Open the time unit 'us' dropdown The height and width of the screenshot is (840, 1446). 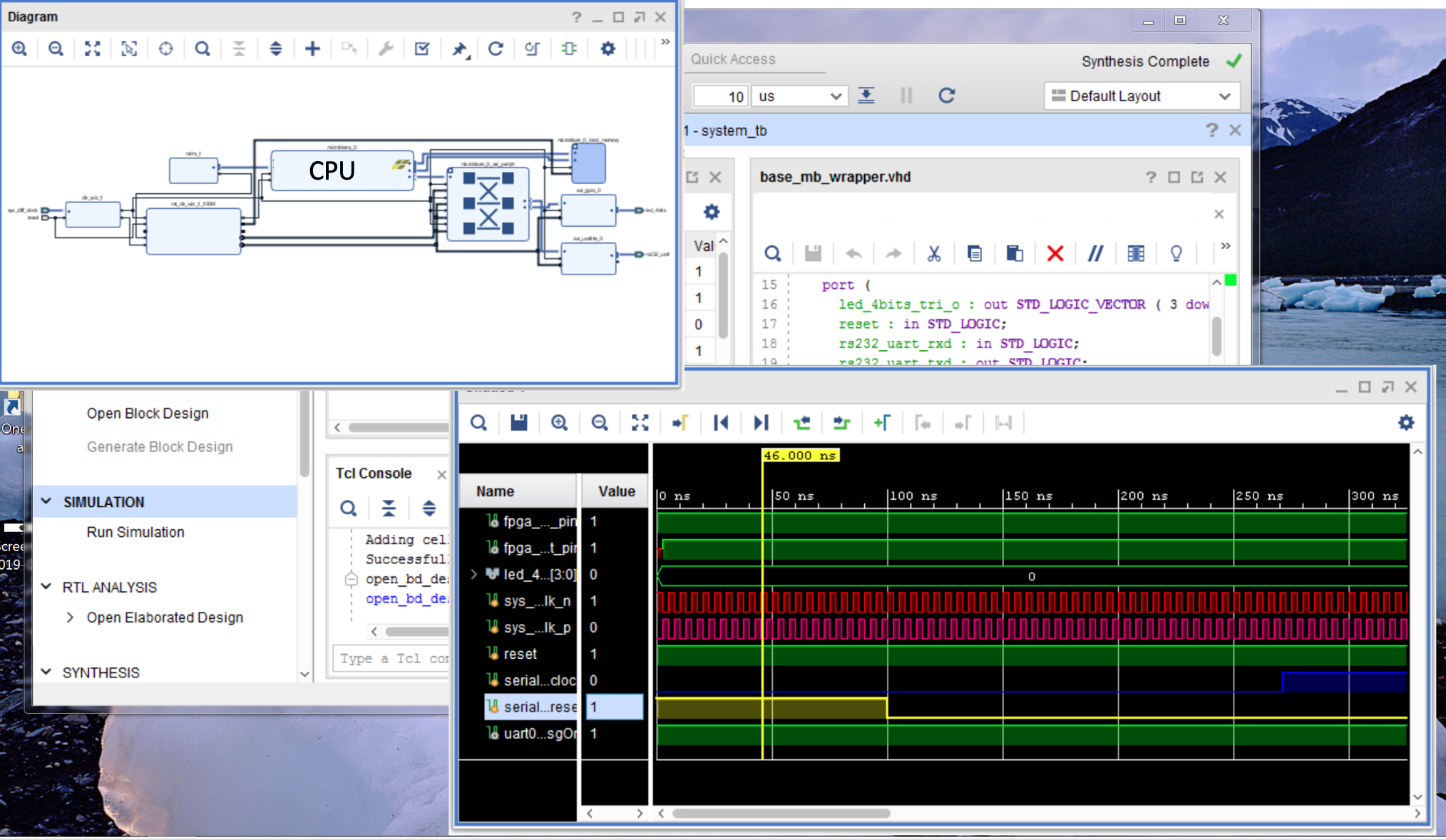[x=799, y=96]
